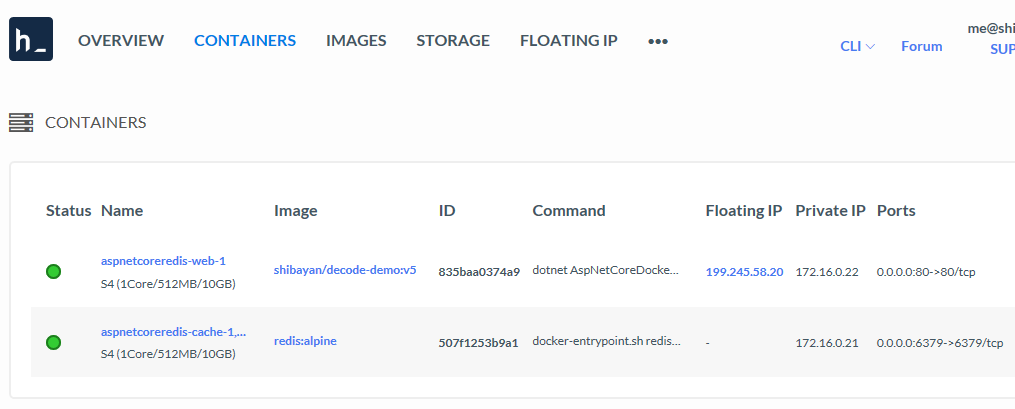The image size is (1015, 409).
Task: Click the Ports column header
Action: coord(897,211)
